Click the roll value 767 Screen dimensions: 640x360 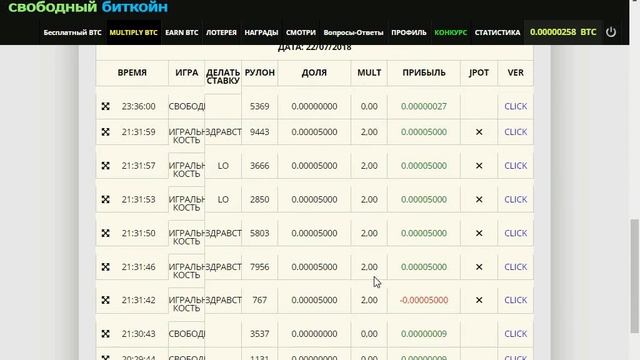coord(260,300)
